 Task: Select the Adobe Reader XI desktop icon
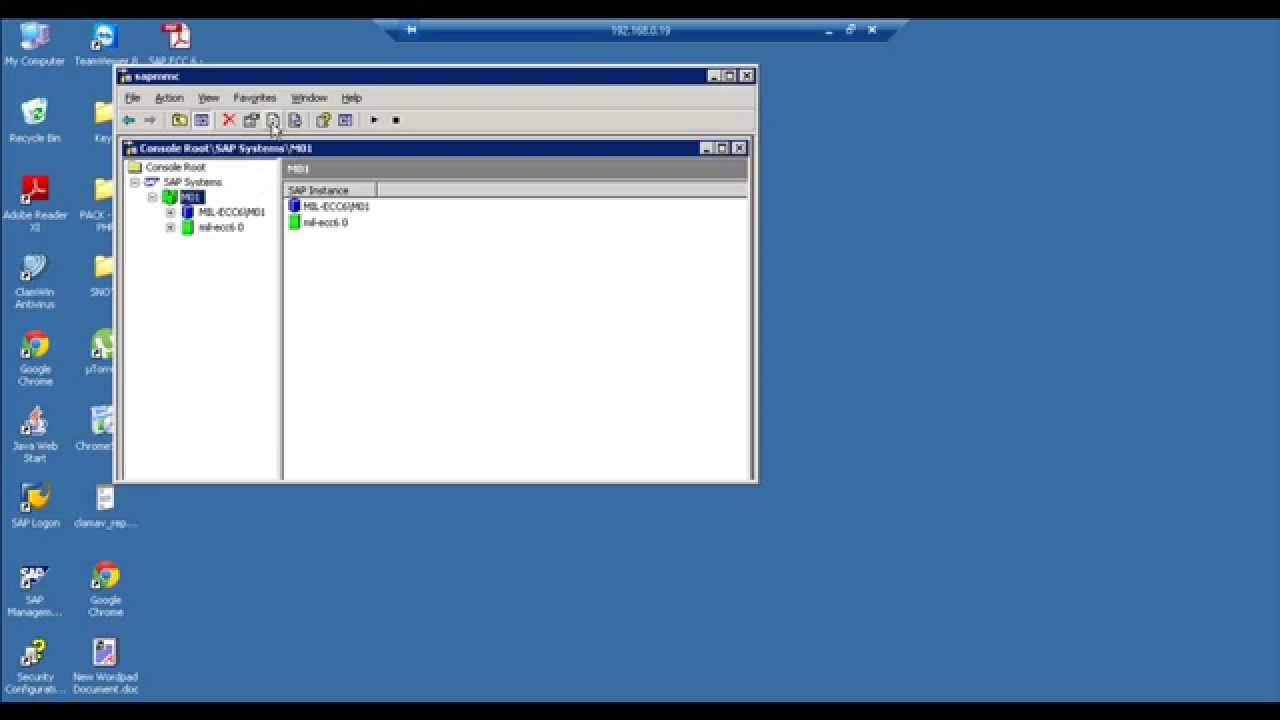[x=35, y=203]
